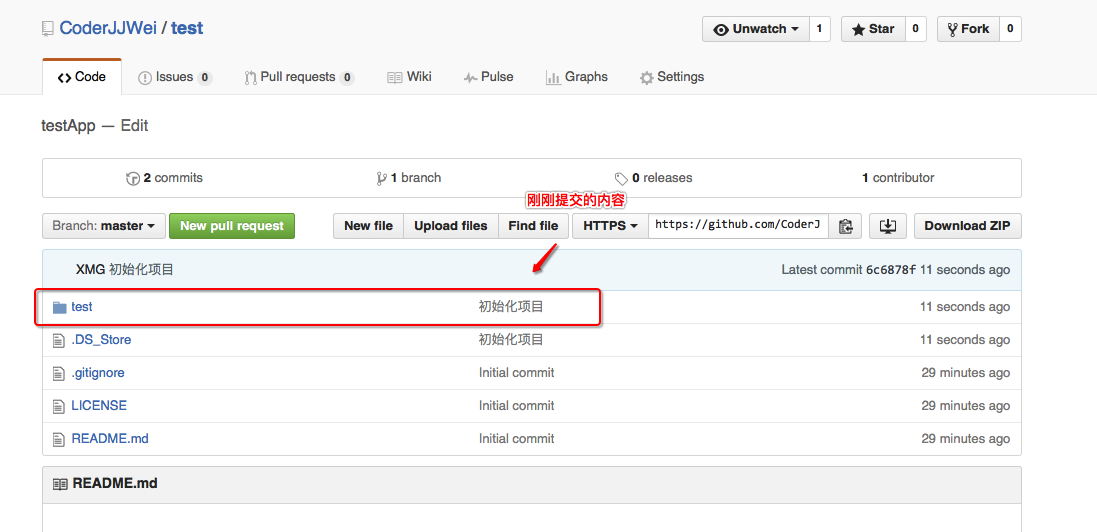
Task: Click the Settings gear icon
Action: (646, 78)
